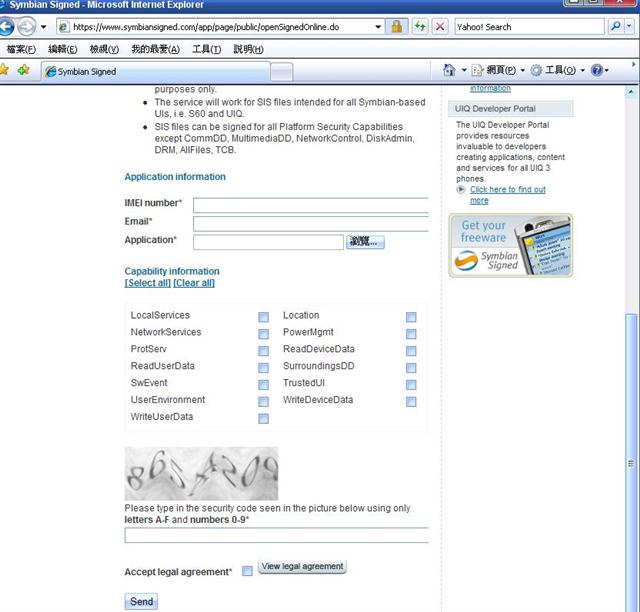Image resolution: width=640 pixels, height=612 pixels.
Task: Tick the Location capability checkbox
Action: click(411, 317)
